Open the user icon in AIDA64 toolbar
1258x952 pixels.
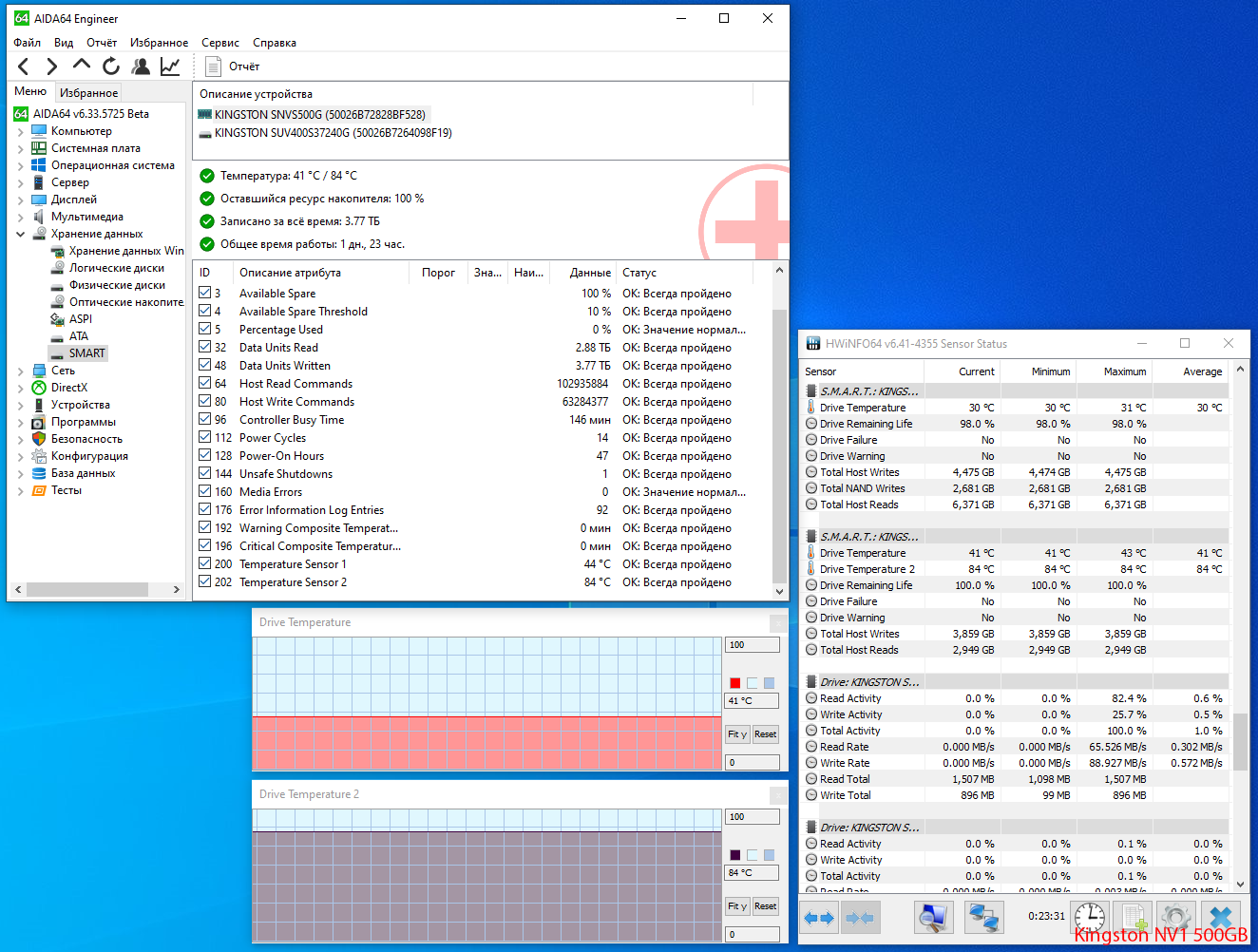tap(141, 66)
